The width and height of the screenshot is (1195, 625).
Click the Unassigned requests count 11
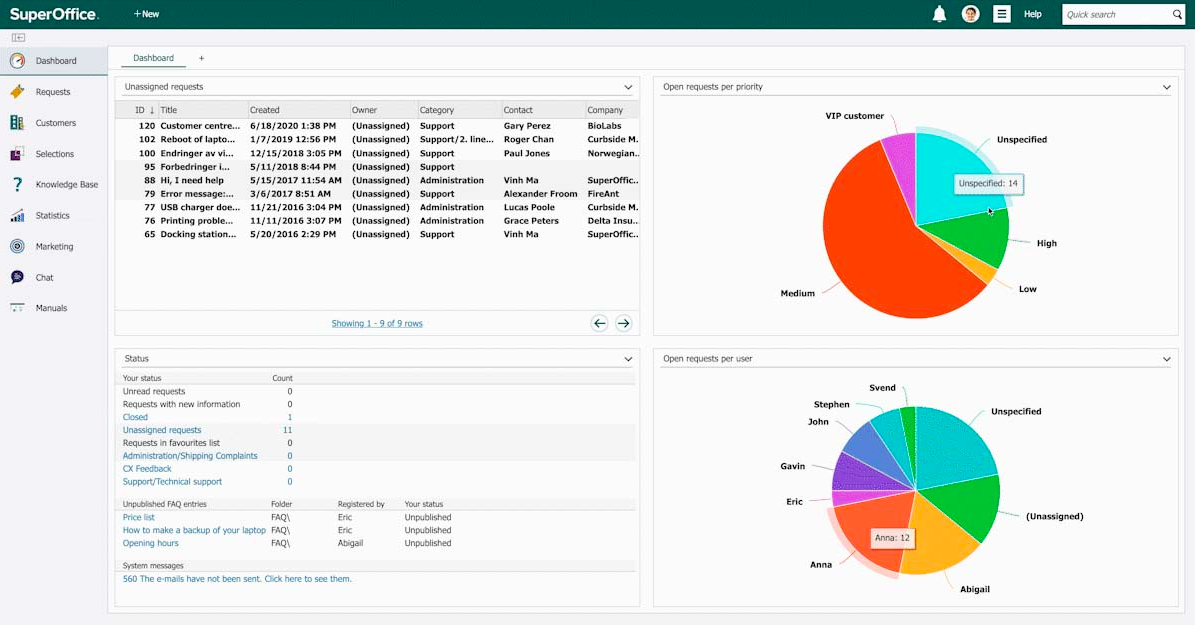(287, 430)
